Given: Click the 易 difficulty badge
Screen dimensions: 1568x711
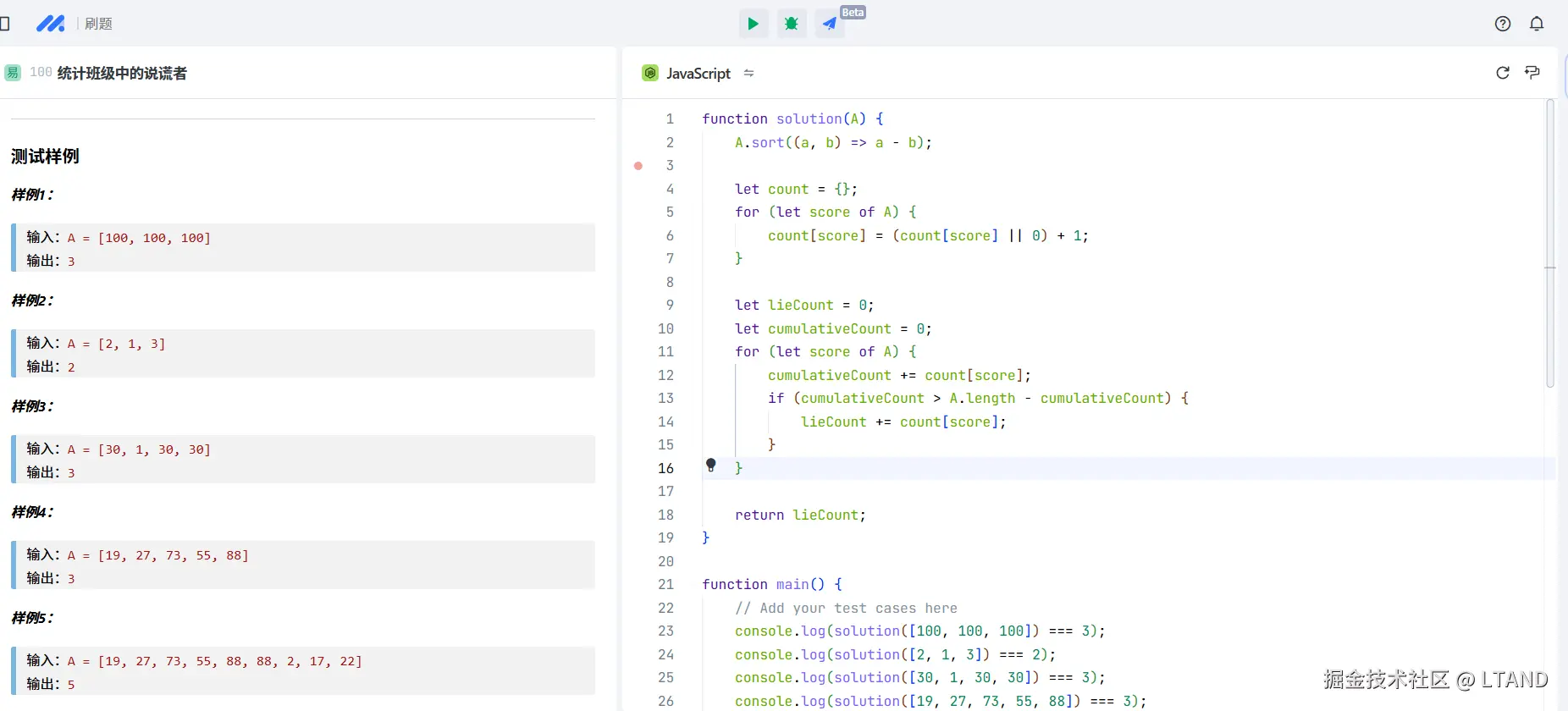Looking at the screenshot, I should [13, 73].
